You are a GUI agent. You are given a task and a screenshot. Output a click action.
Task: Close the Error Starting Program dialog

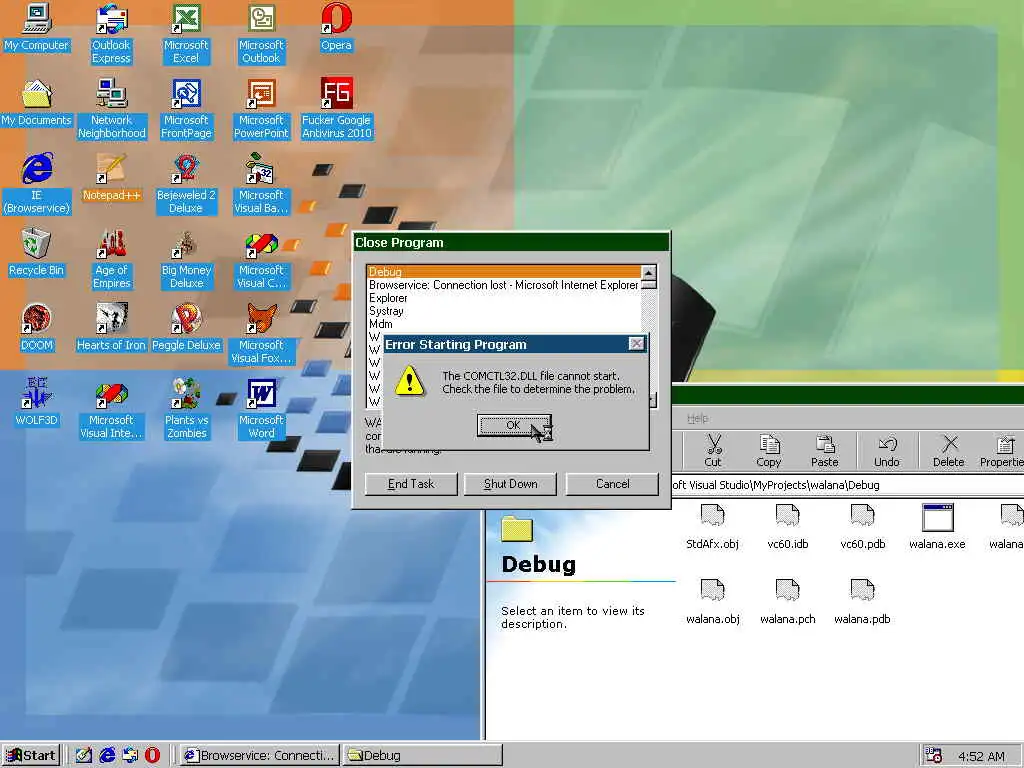click(x=636, y=344)
